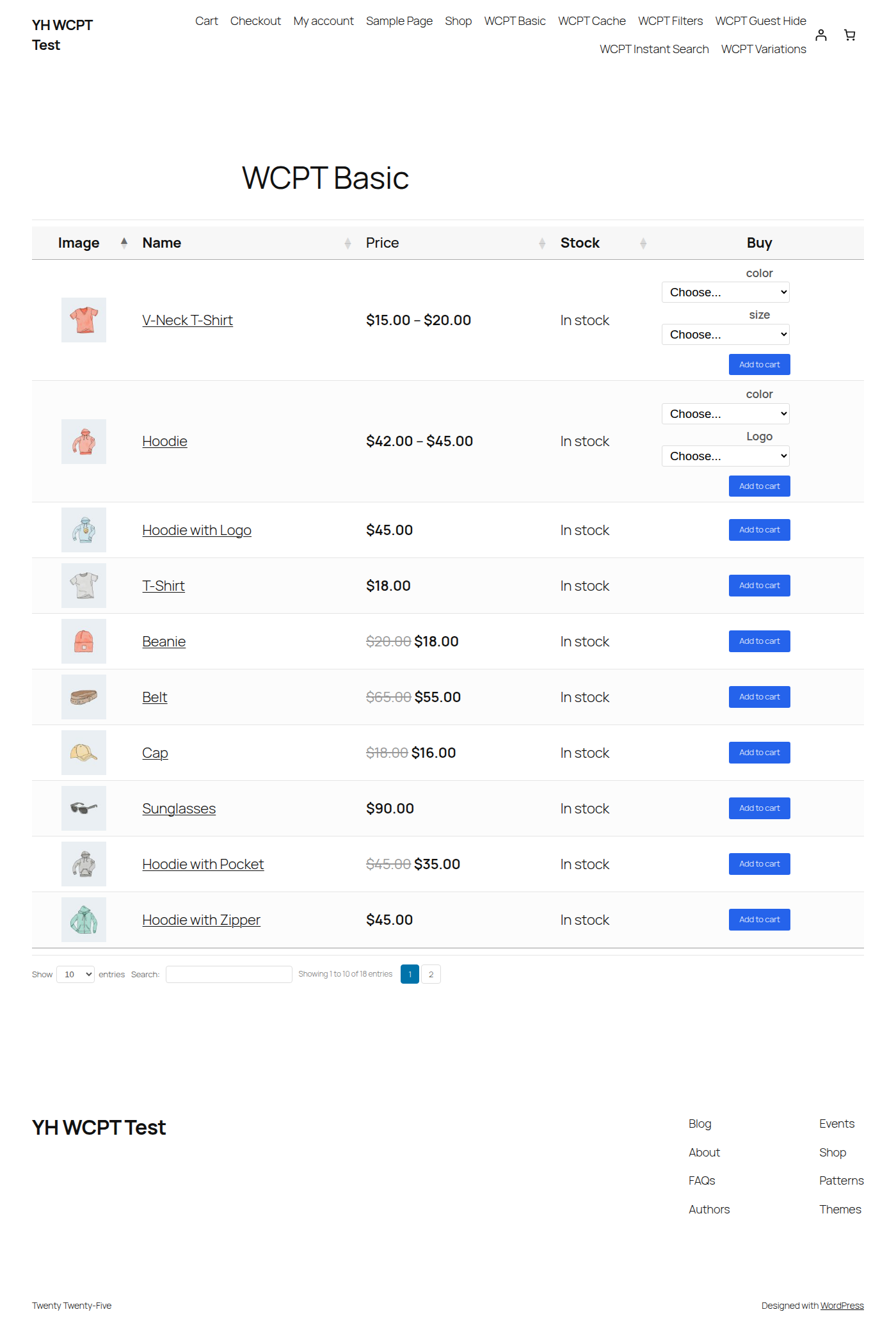Screen dimensions: 896x1344
Task: Open the Checkout menu item
Action: tap(255, 21)
